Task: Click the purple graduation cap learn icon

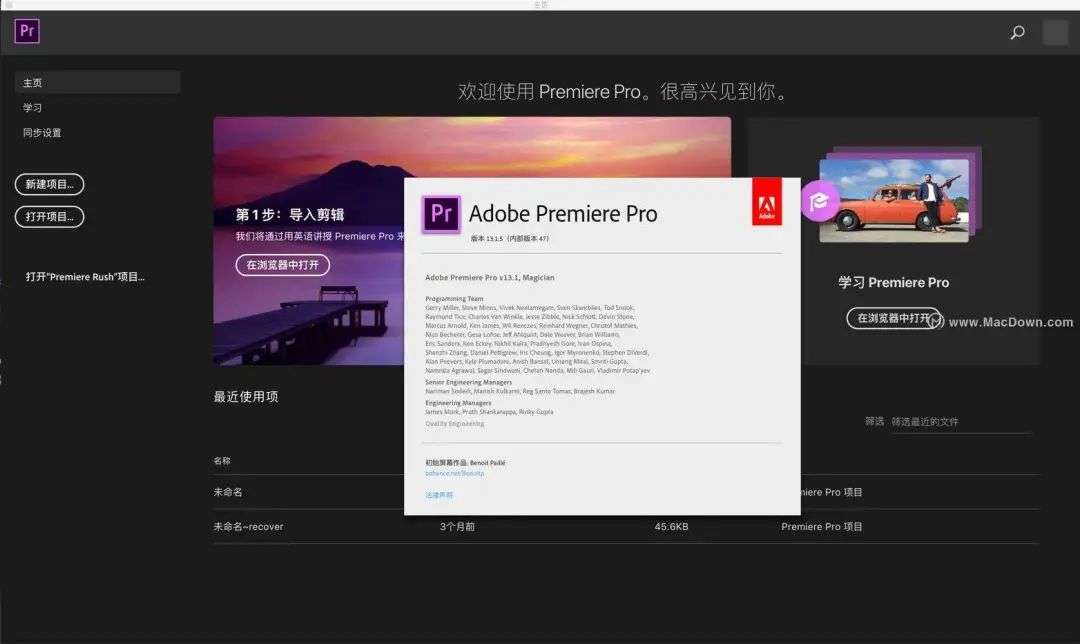Action: [820, 201]
